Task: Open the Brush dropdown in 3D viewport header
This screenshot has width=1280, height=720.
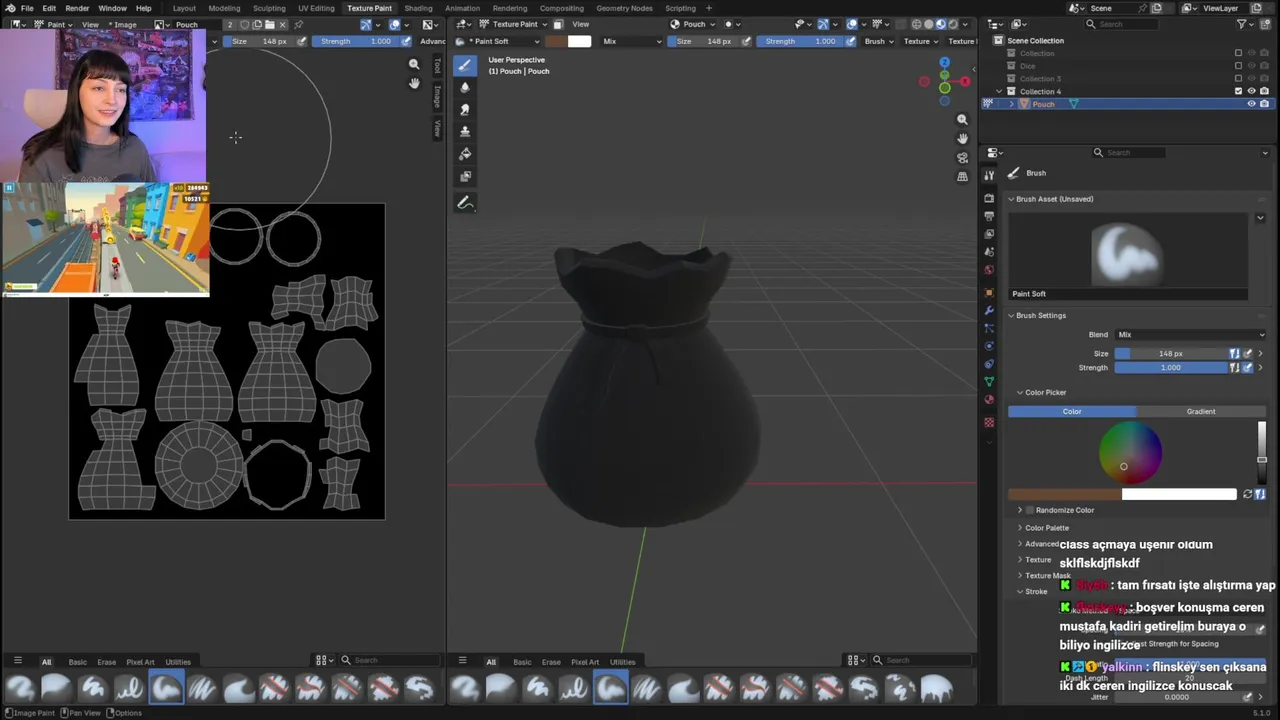Action: pyautogui.click(x=879, y=41)
